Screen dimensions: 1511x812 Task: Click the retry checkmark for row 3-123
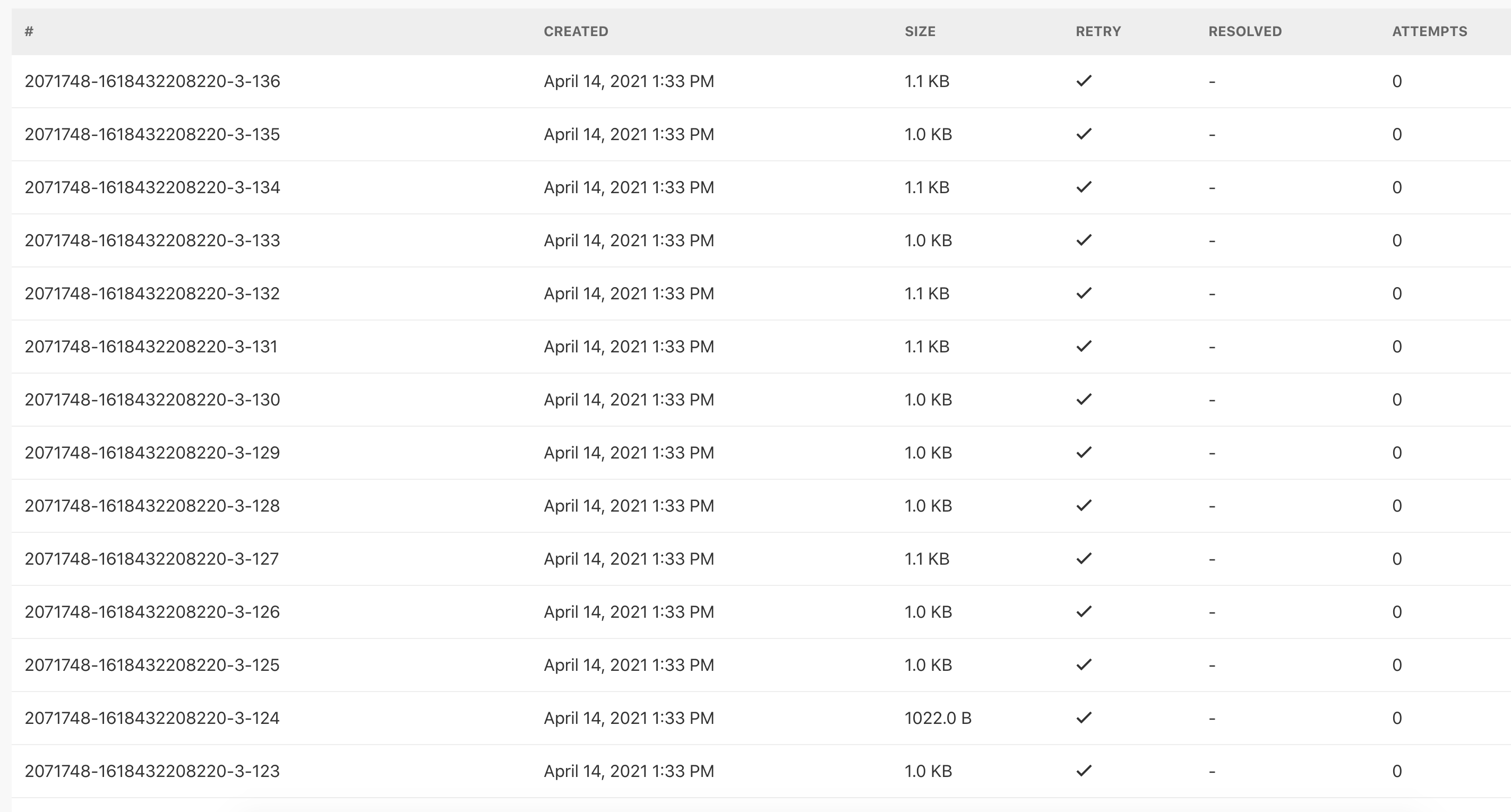[x=1084, y=771]
